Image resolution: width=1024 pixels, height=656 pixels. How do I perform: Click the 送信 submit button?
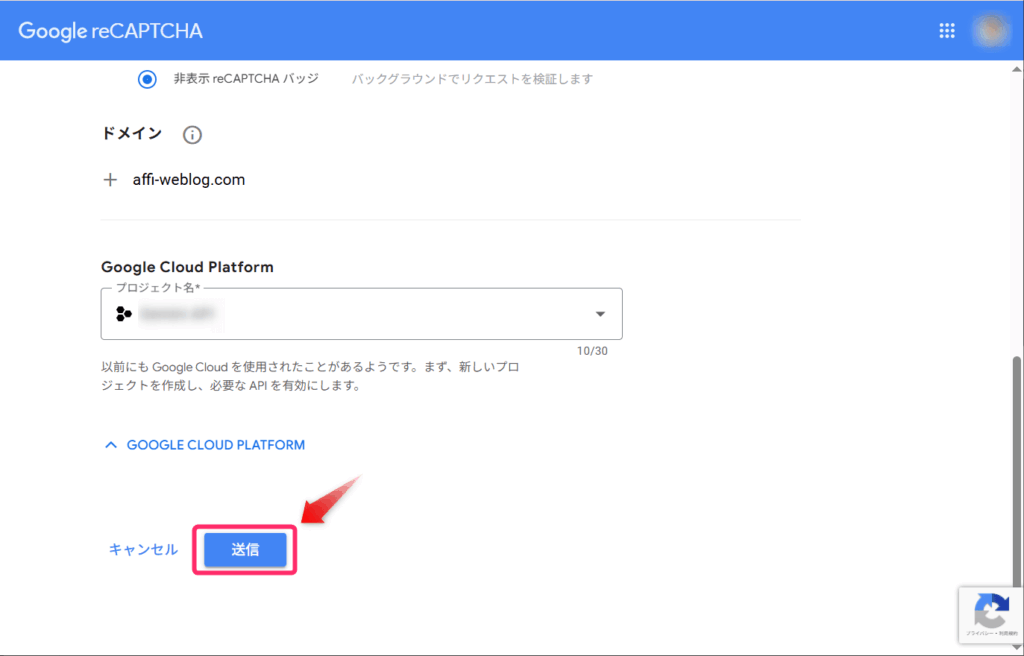pyautogui.click(x=246, y=550)
